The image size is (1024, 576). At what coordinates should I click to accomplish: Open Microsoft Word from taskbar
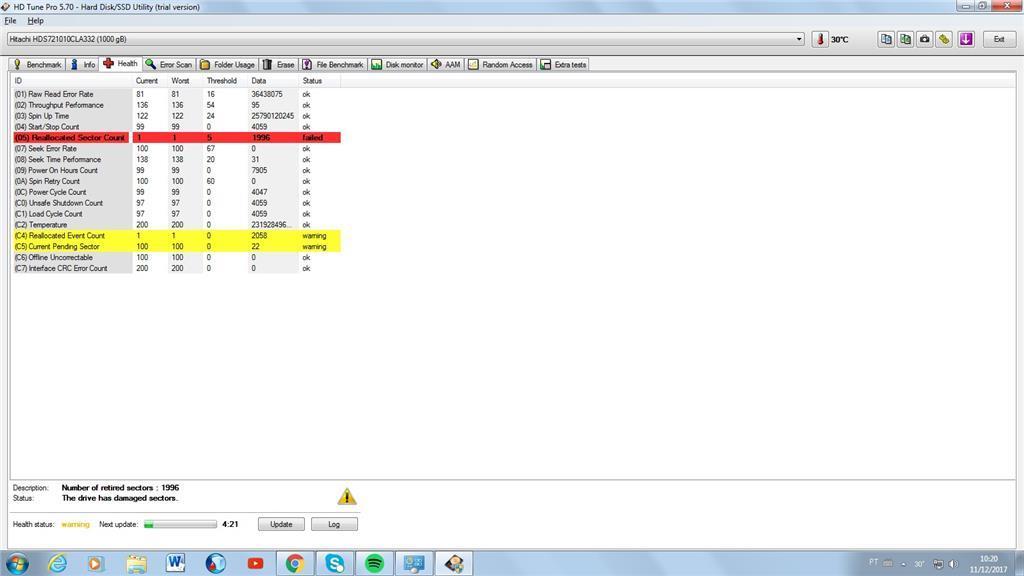(x=176, y=563)
